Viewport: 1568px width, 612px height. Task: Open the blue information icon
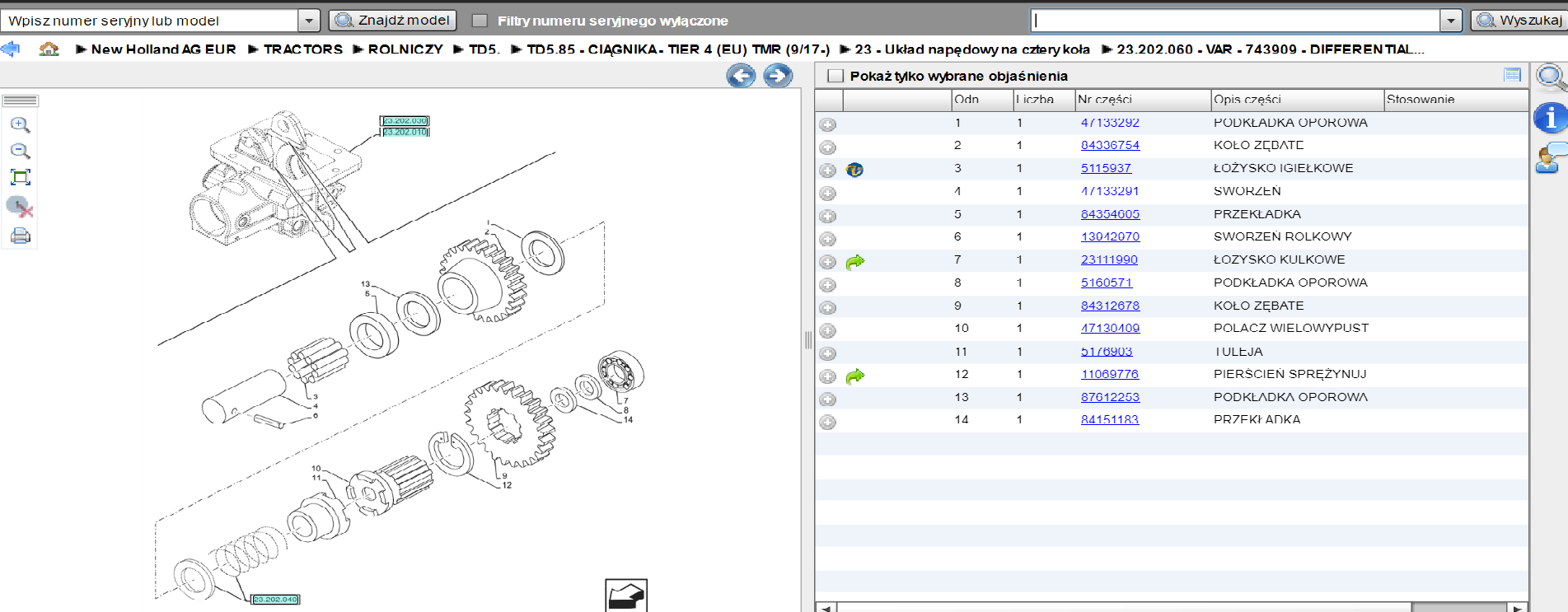(1549, 118)
